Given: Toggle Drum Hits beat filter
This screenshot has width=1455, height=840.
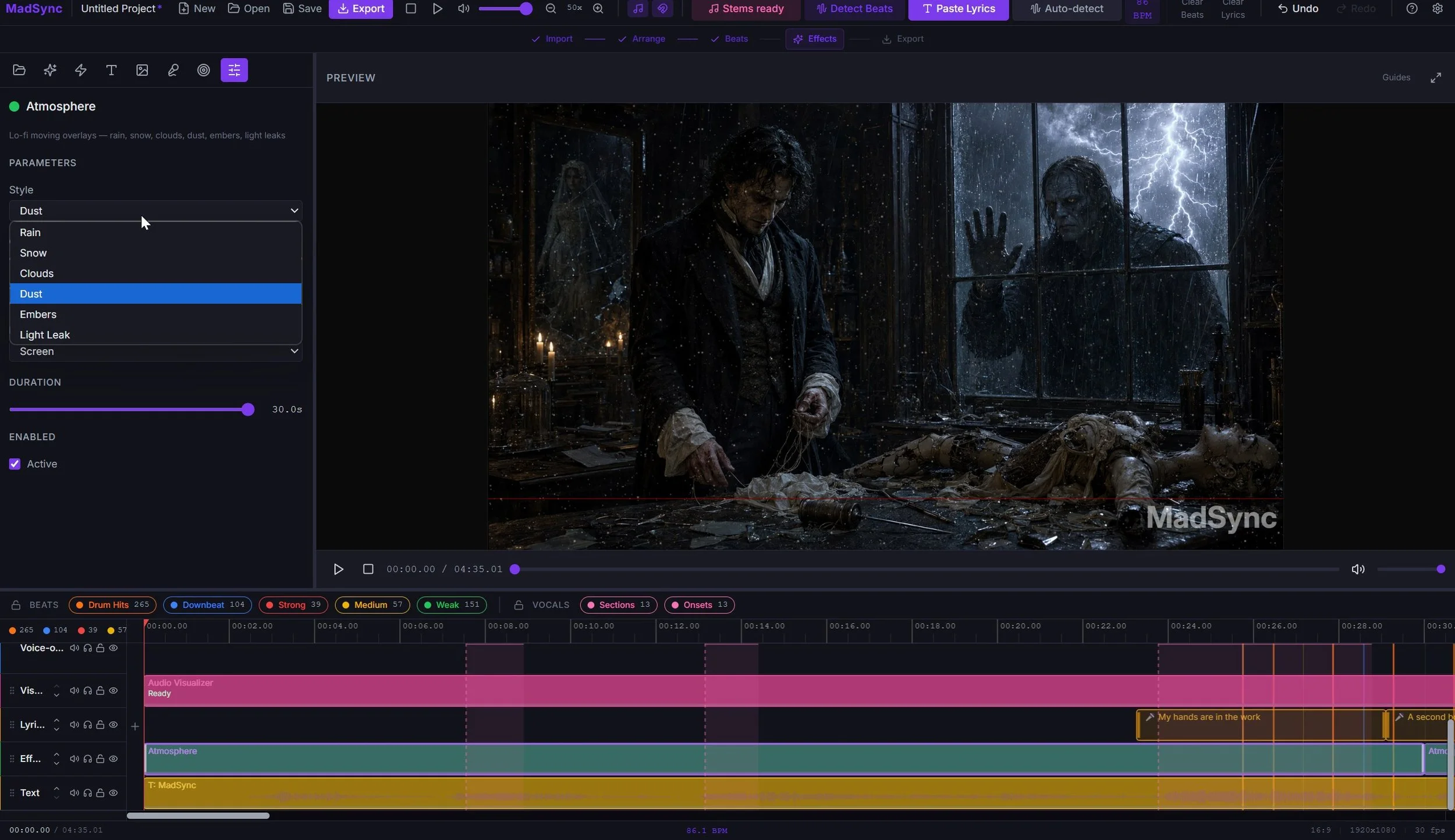Looking at the screenshot, I should click(x=112, y=605).
